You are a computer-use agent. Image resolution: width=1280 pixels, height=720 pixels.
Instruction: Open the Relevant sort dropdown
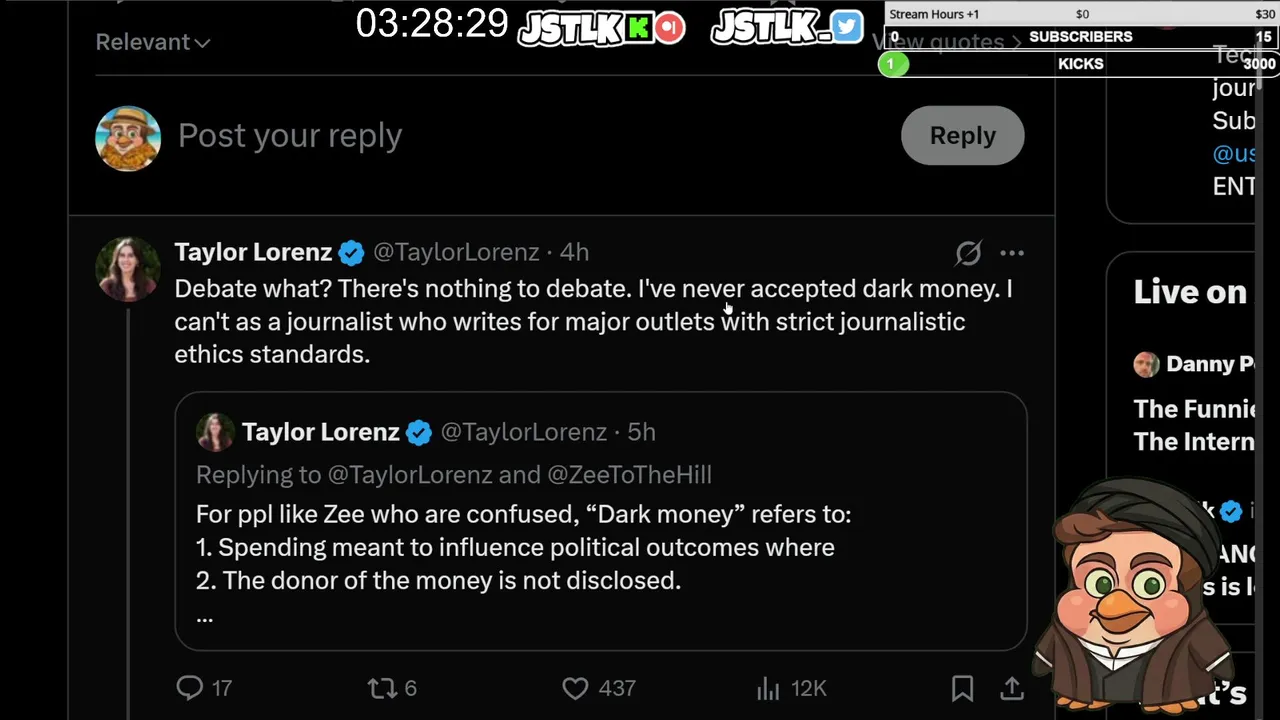pos(152,42)
